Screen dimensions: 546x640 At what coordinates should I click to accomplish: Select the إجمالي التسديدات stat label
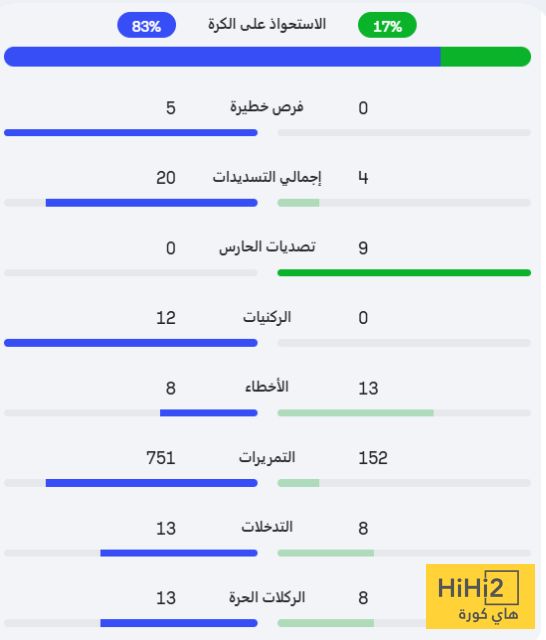click(267, 178)
